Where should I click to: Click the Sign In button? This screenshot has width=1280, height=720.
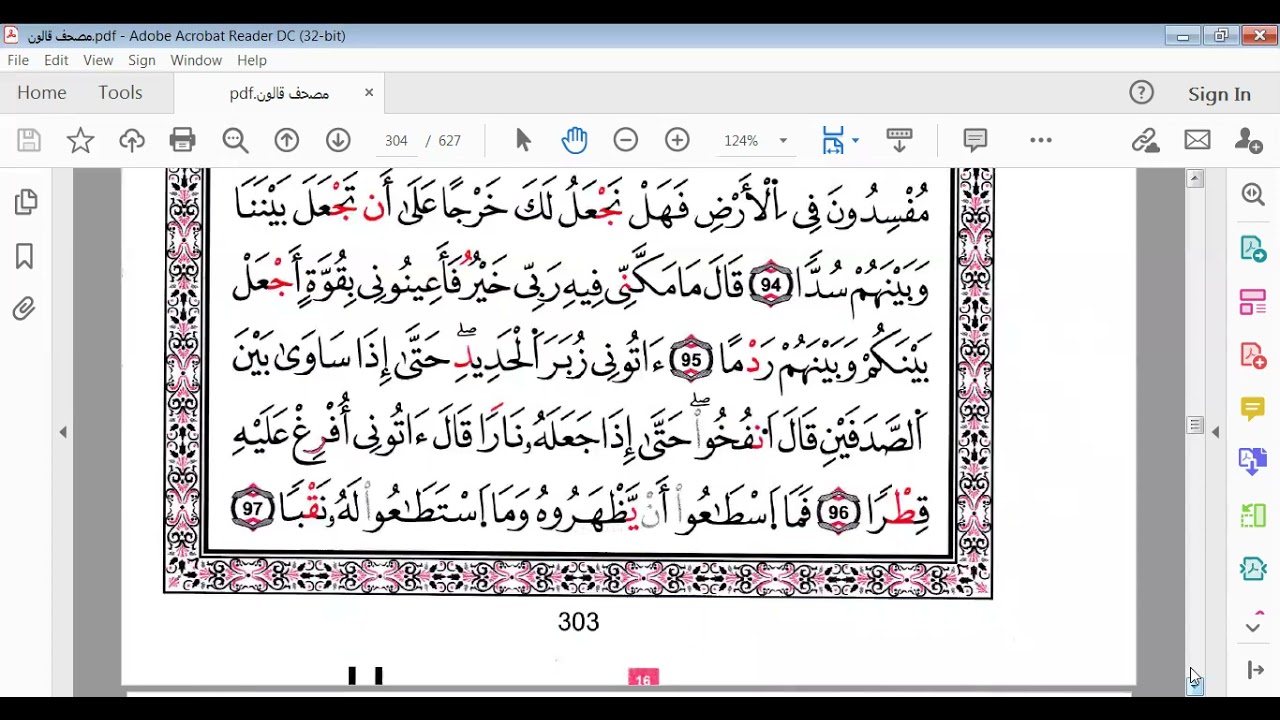[1219, 94]
